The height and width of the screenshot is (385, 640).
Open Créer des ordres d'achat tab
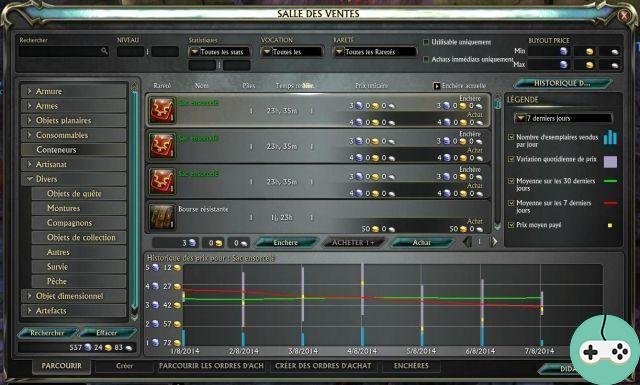click(323, 366)
